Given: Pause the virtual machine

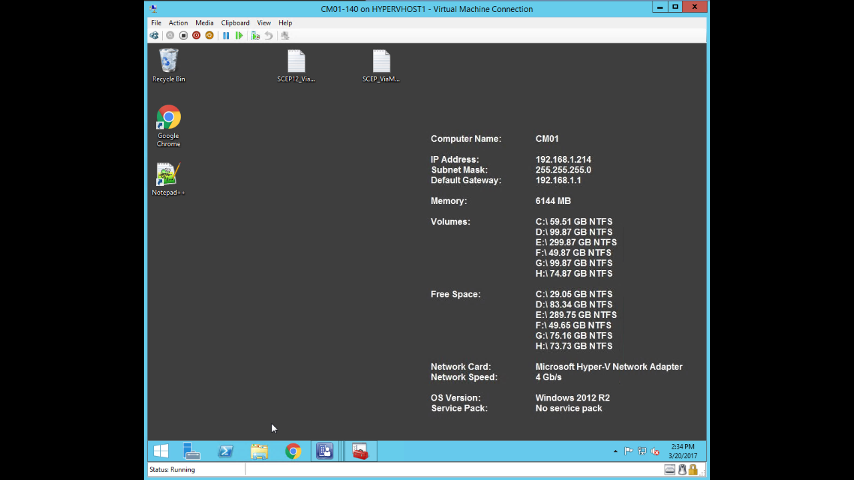Looking at the screenshot, I should [226, 35].
